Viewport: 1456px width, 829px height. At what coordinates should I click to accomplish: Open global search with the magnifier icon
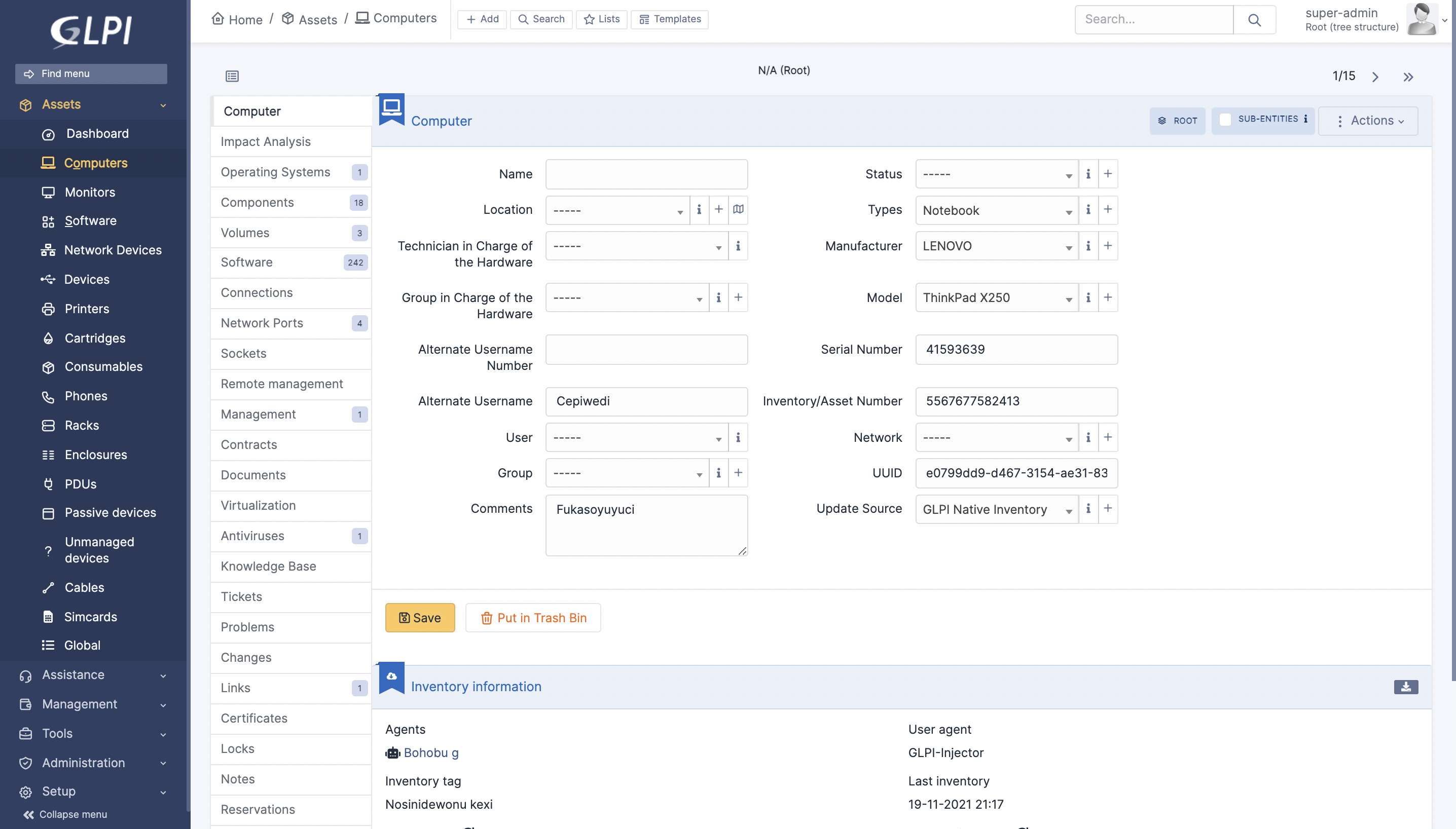click(x=1254, y=19)
